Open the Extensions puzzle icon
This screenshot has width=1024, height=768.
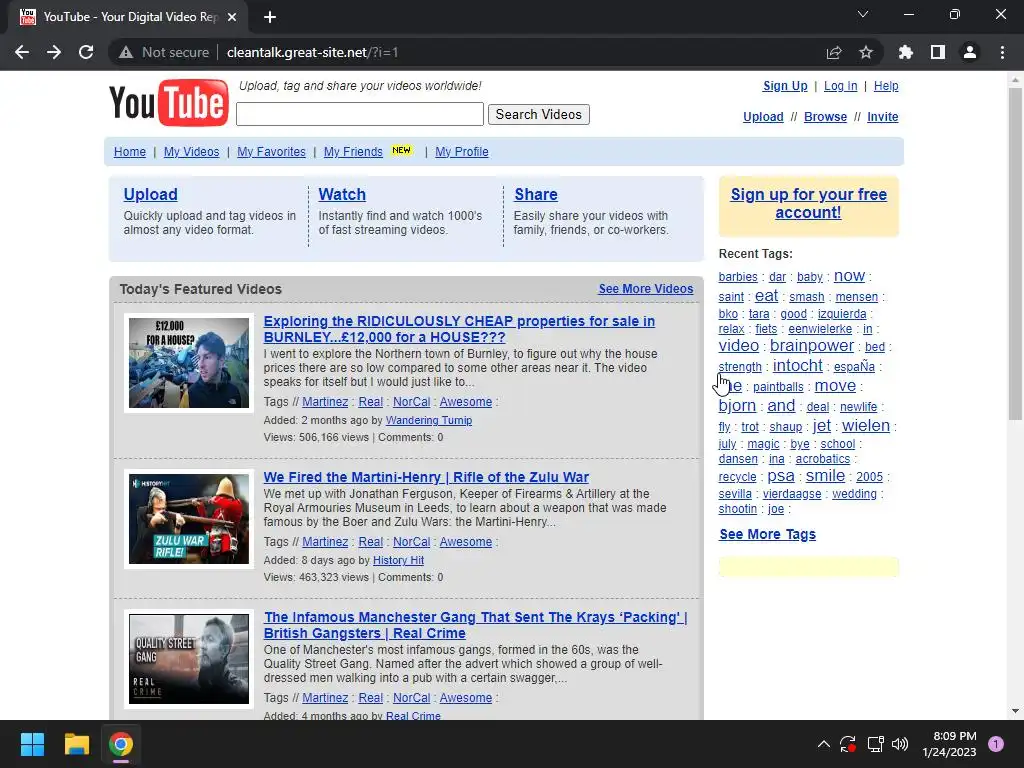click(906, 52)
